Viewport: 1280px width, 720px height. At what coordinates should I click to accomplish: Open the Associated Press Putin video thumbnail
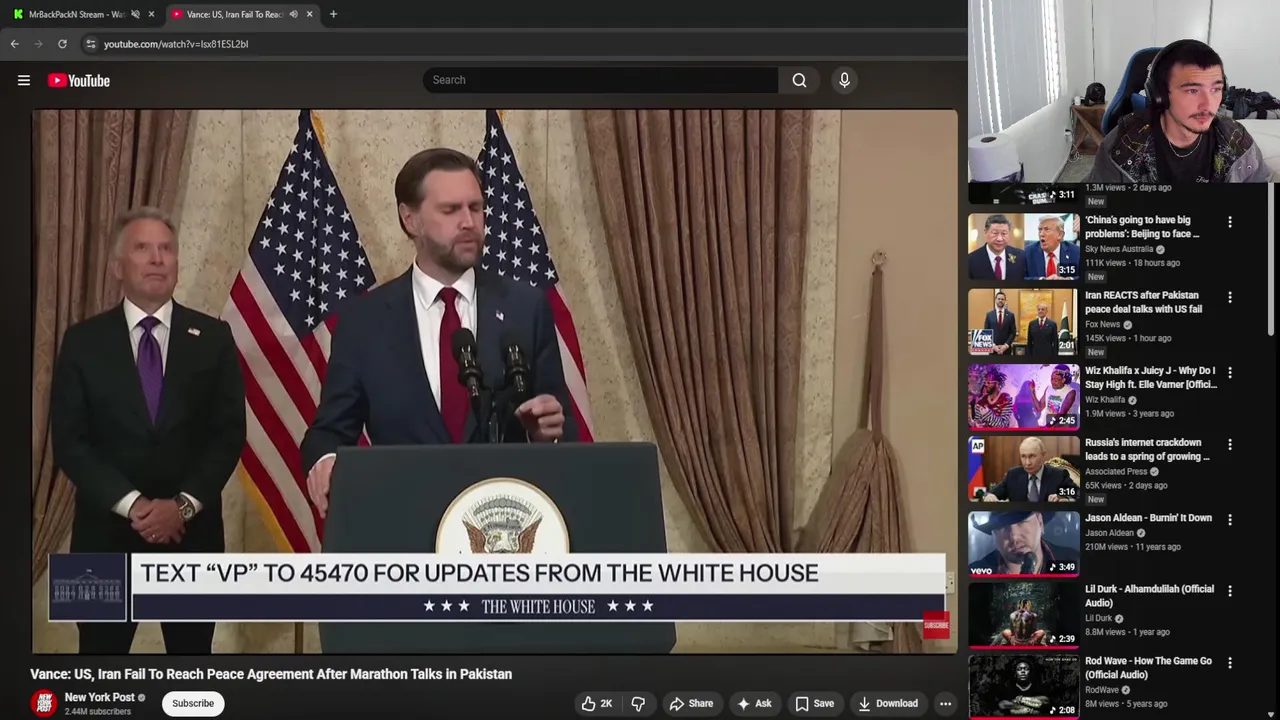(x=1023, y=469)
